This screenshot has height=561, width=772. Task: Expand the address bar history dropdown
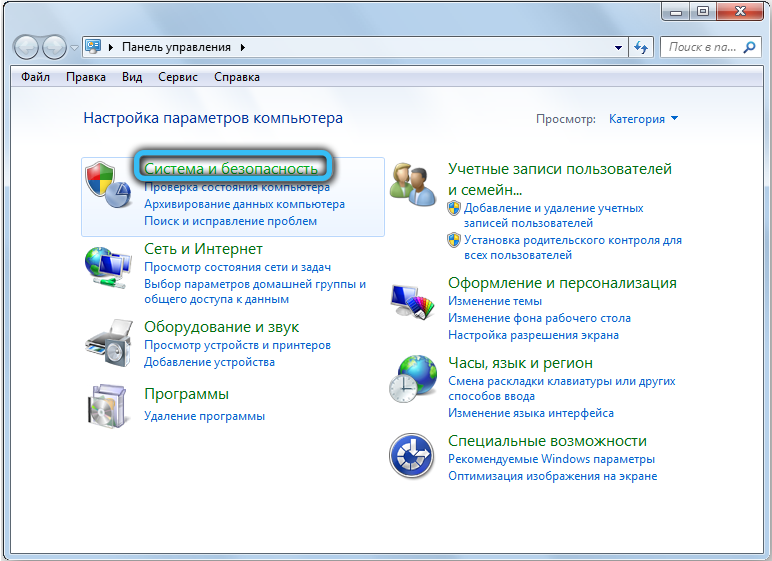[x=618, y=48]
